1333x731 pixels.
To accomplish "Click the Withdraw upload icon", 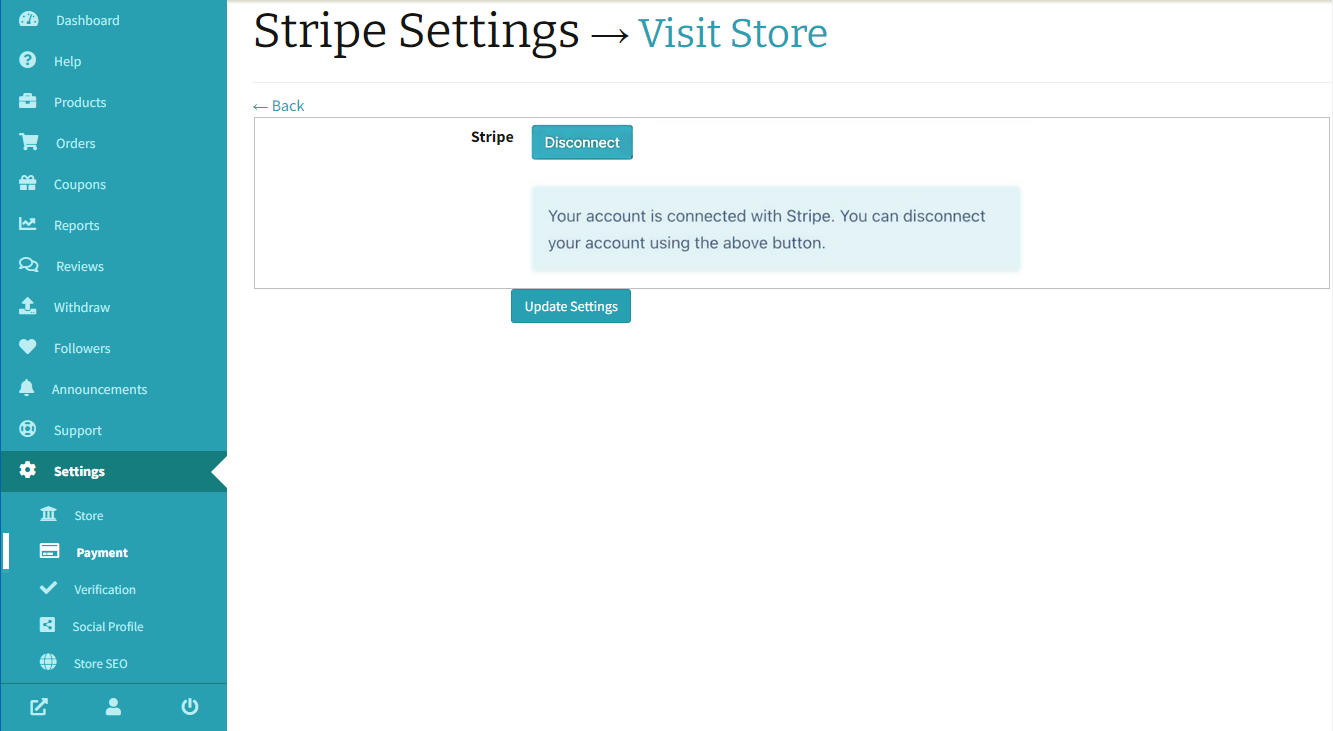I will 28,307.
